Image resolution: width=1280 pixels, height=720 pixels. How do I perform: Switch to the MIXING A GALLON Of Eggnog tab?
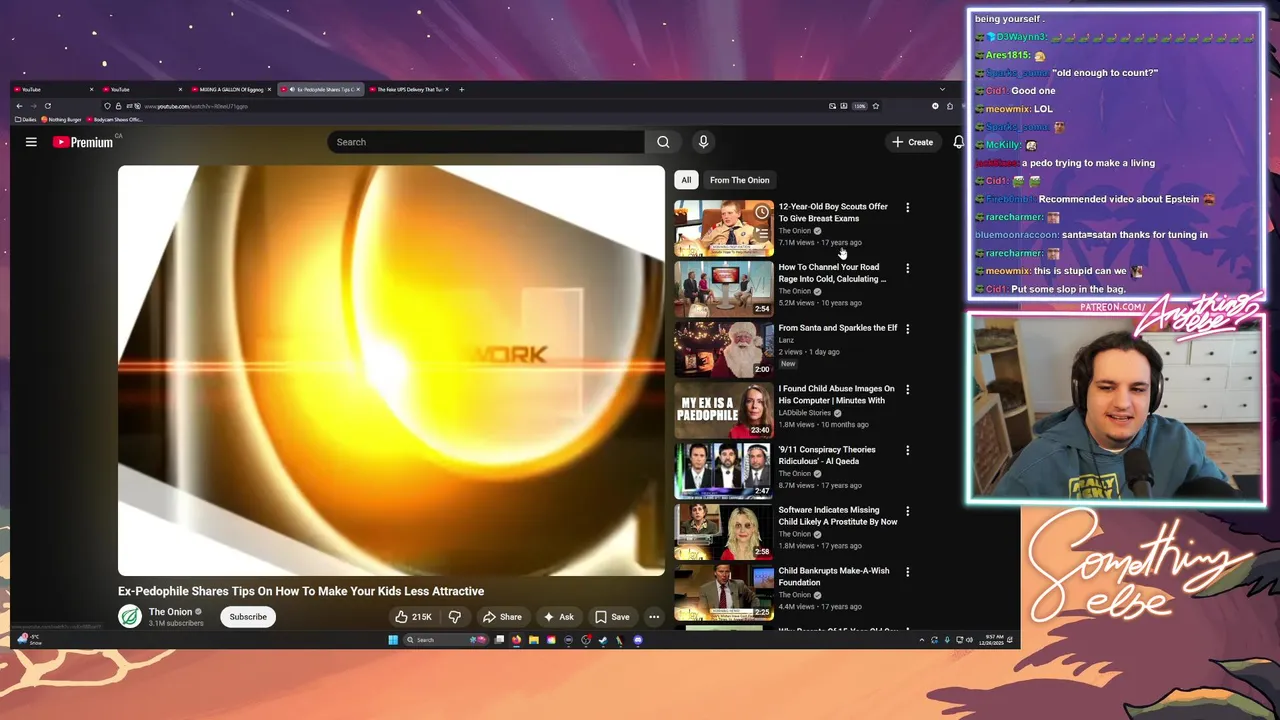(x=230, y=89)
